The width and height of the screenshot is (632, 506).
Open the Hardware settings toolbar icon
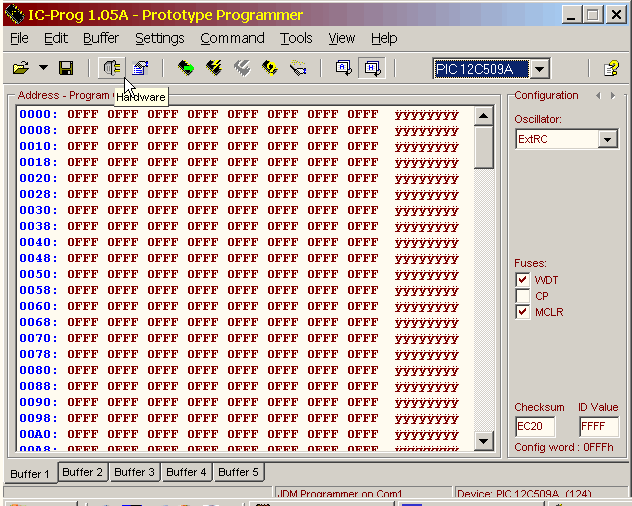112,68
